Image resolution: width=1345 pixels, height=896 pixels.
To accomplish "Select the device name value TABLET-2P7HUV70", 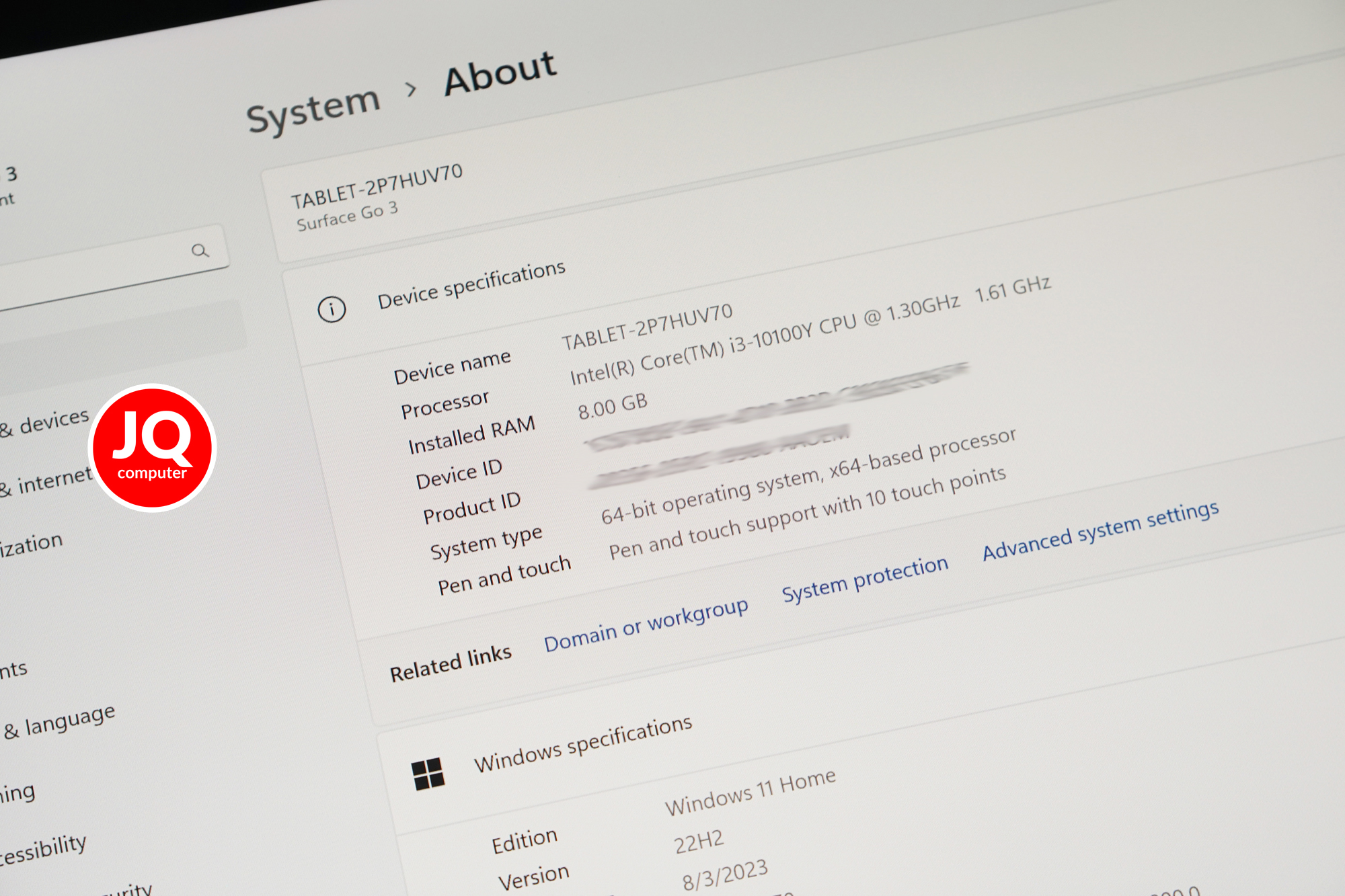I will (x=647, y=327).
